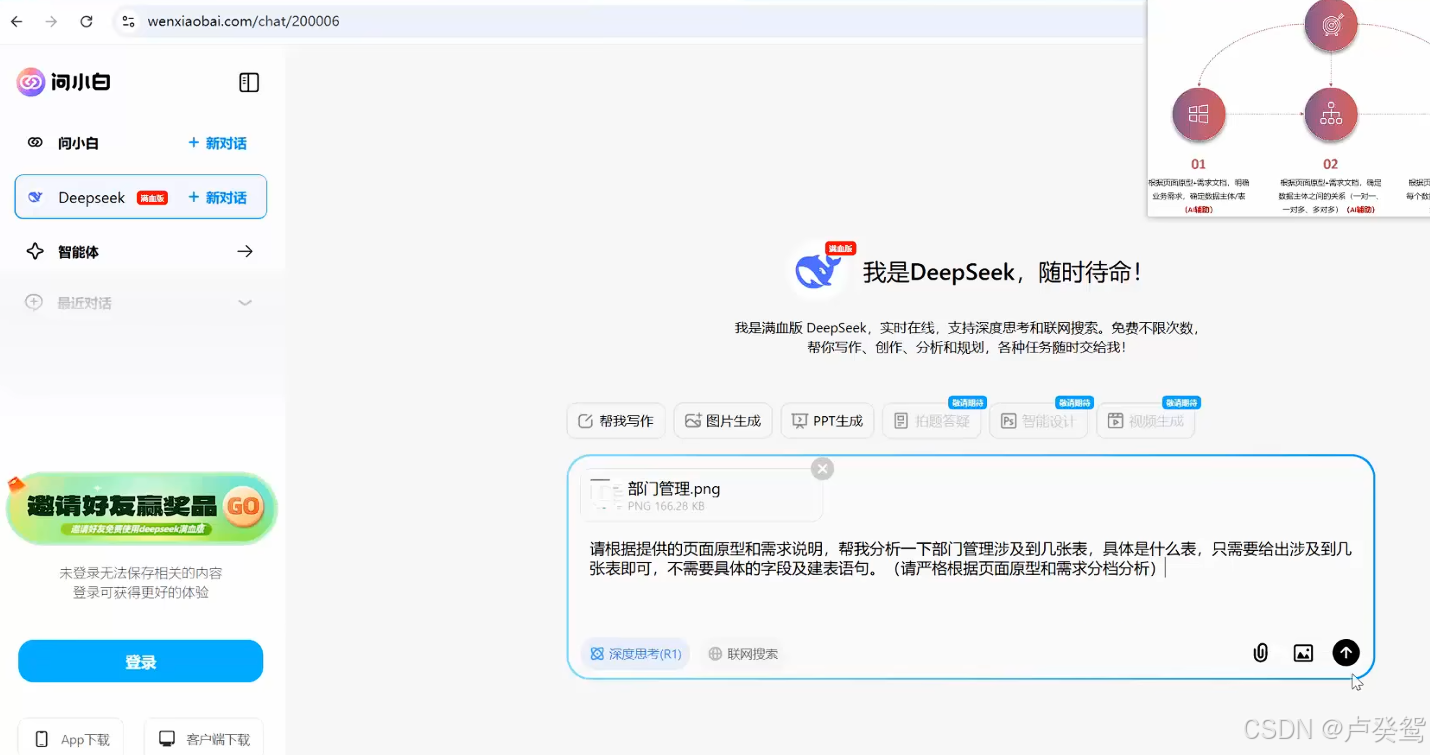The image size is (1430, 755).
Task: Click the 图片生成 chip
Action: click(x=722, y=421)
